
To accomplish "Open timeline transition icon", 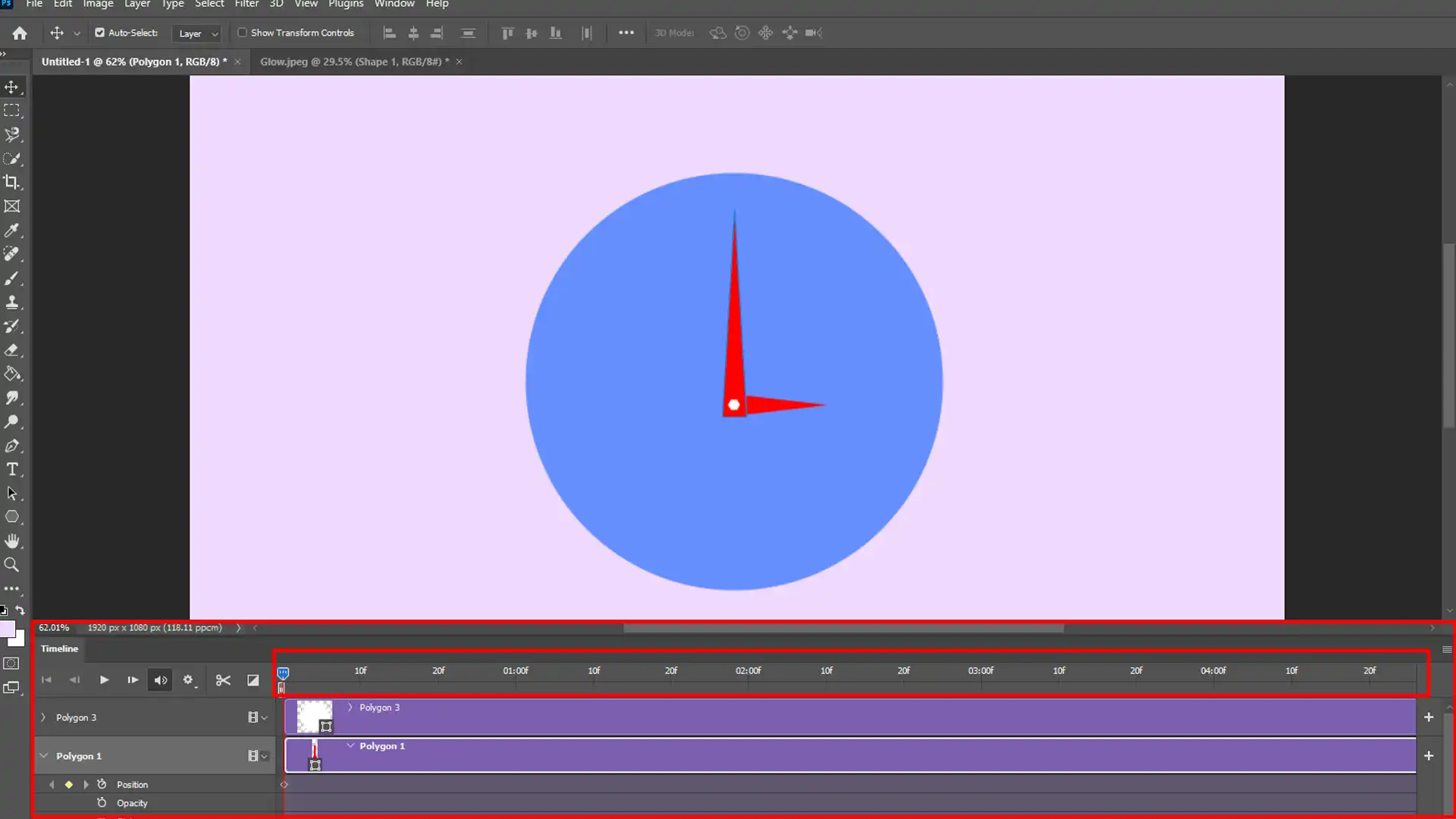I will (x=253, y=680).
